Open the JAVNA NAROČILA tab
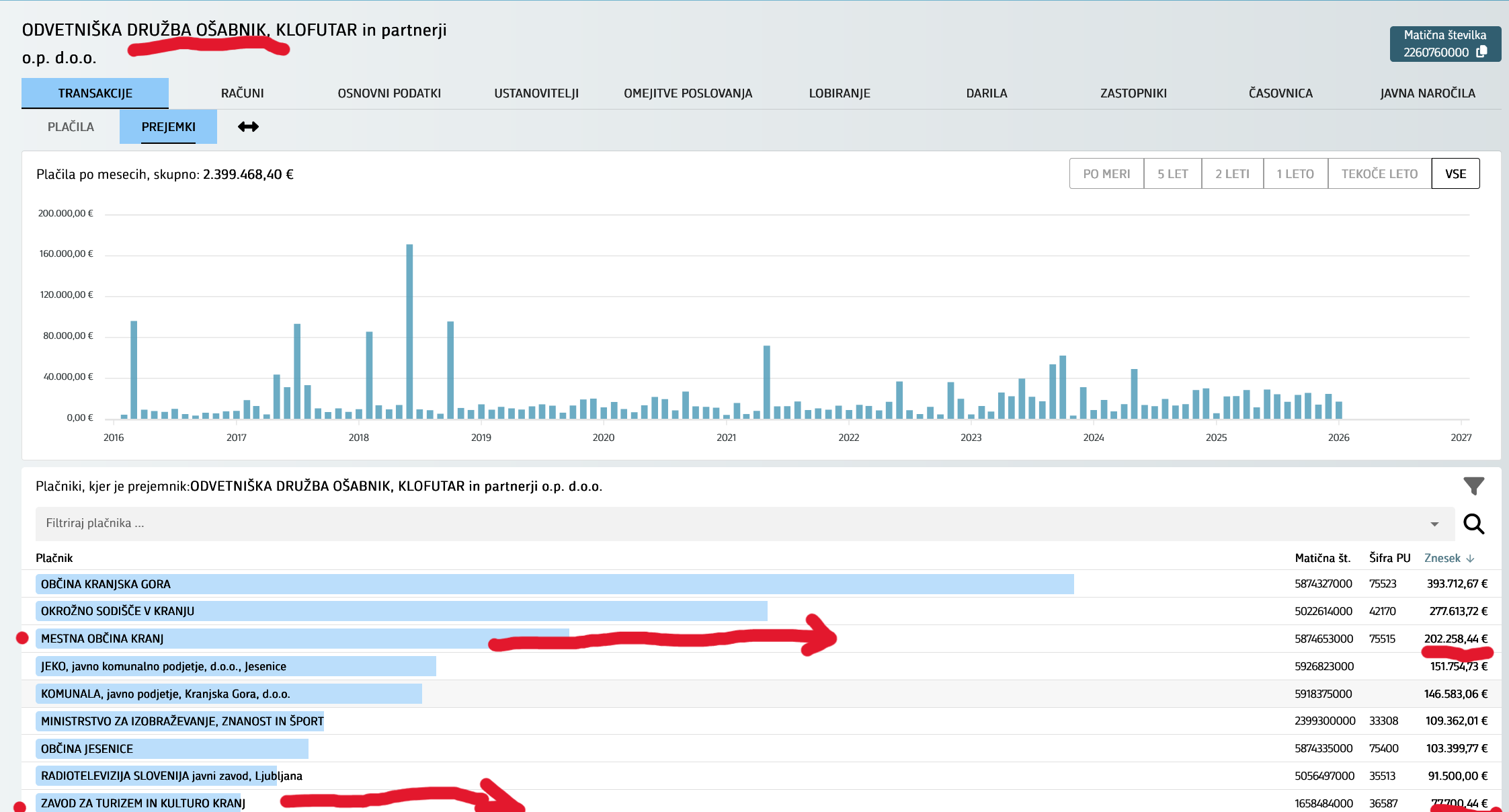1509x812 pixels. pos(1428,93)
